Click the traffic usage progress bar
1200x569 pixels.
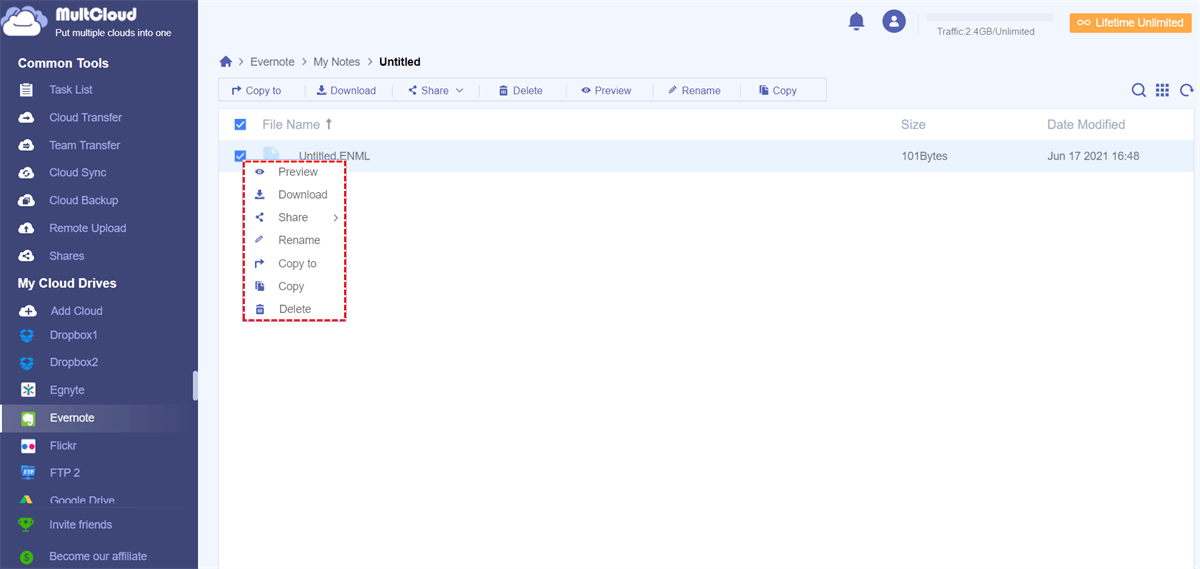[989, 18]
